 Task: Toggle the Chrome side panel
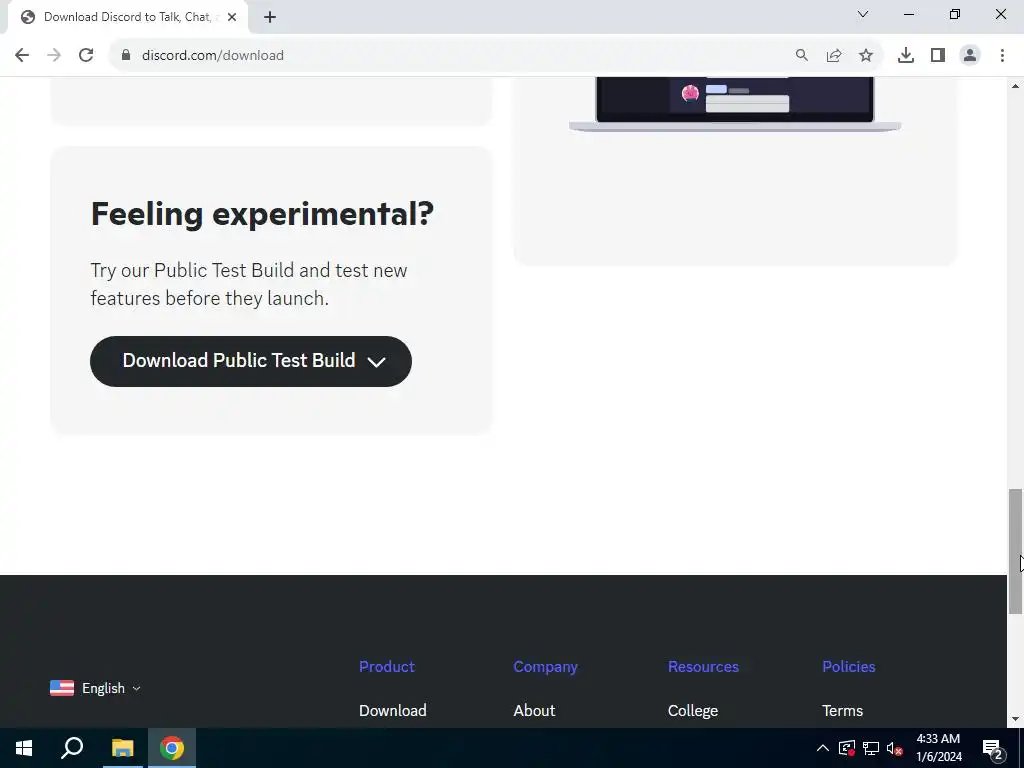(938, 56)
